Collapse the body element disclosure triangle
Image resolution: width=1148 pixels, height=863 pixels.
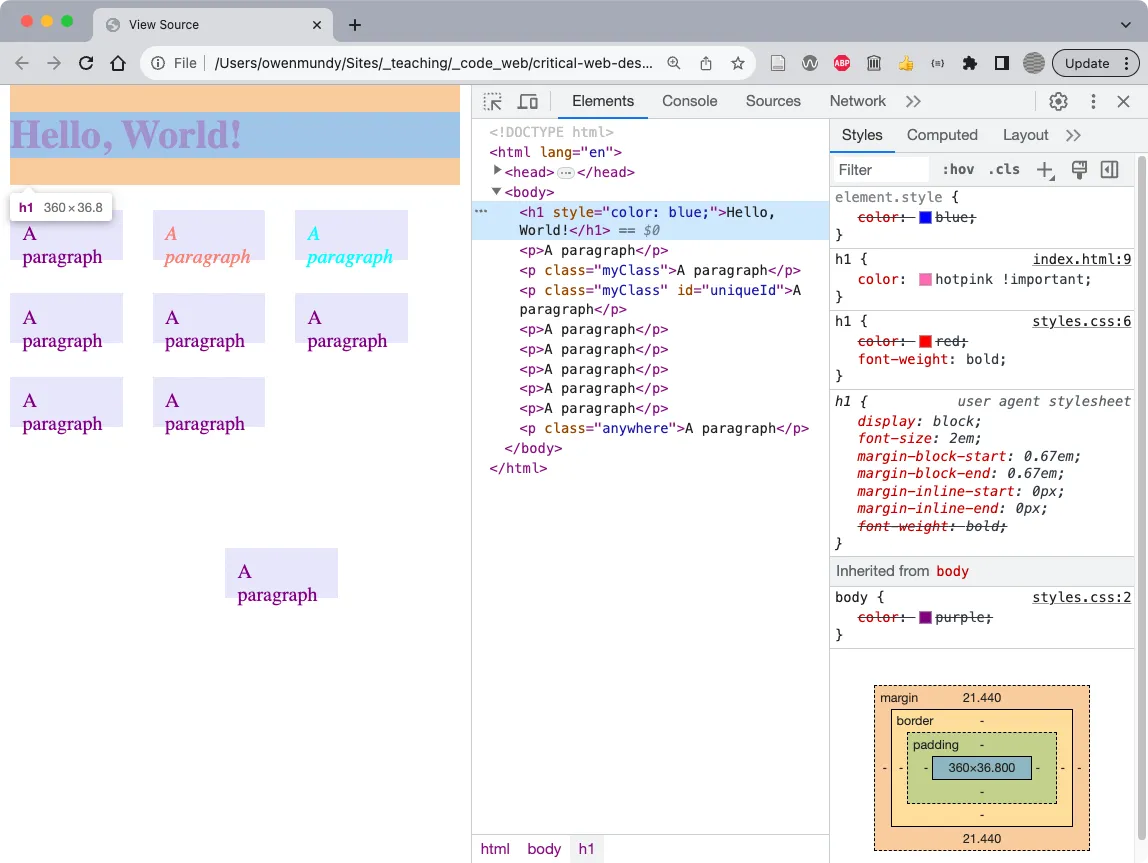click(497, 192)
